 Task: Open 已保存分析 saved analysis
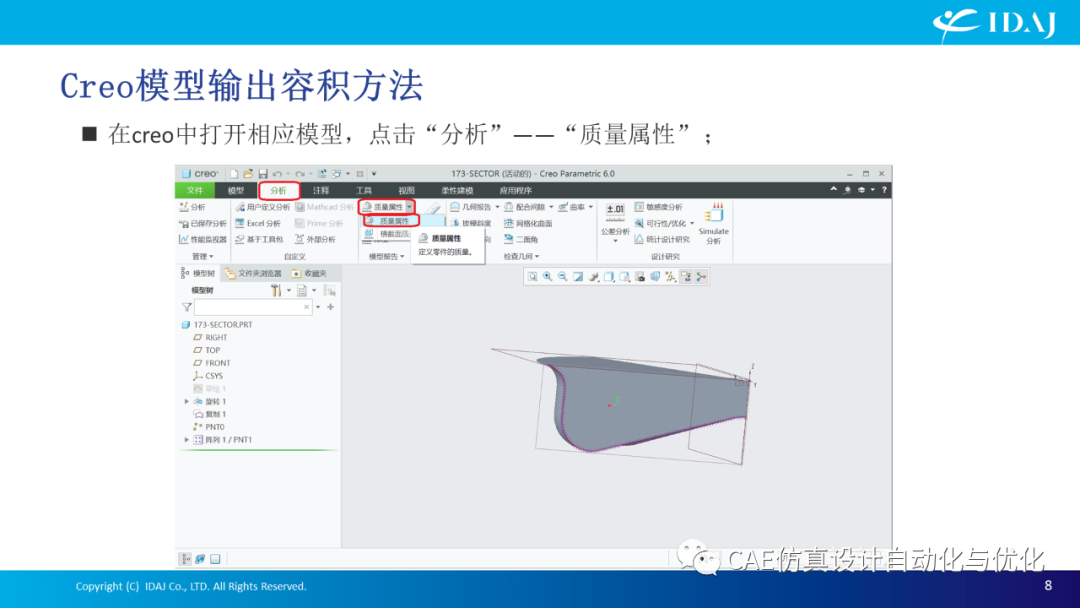coord(202,223)
